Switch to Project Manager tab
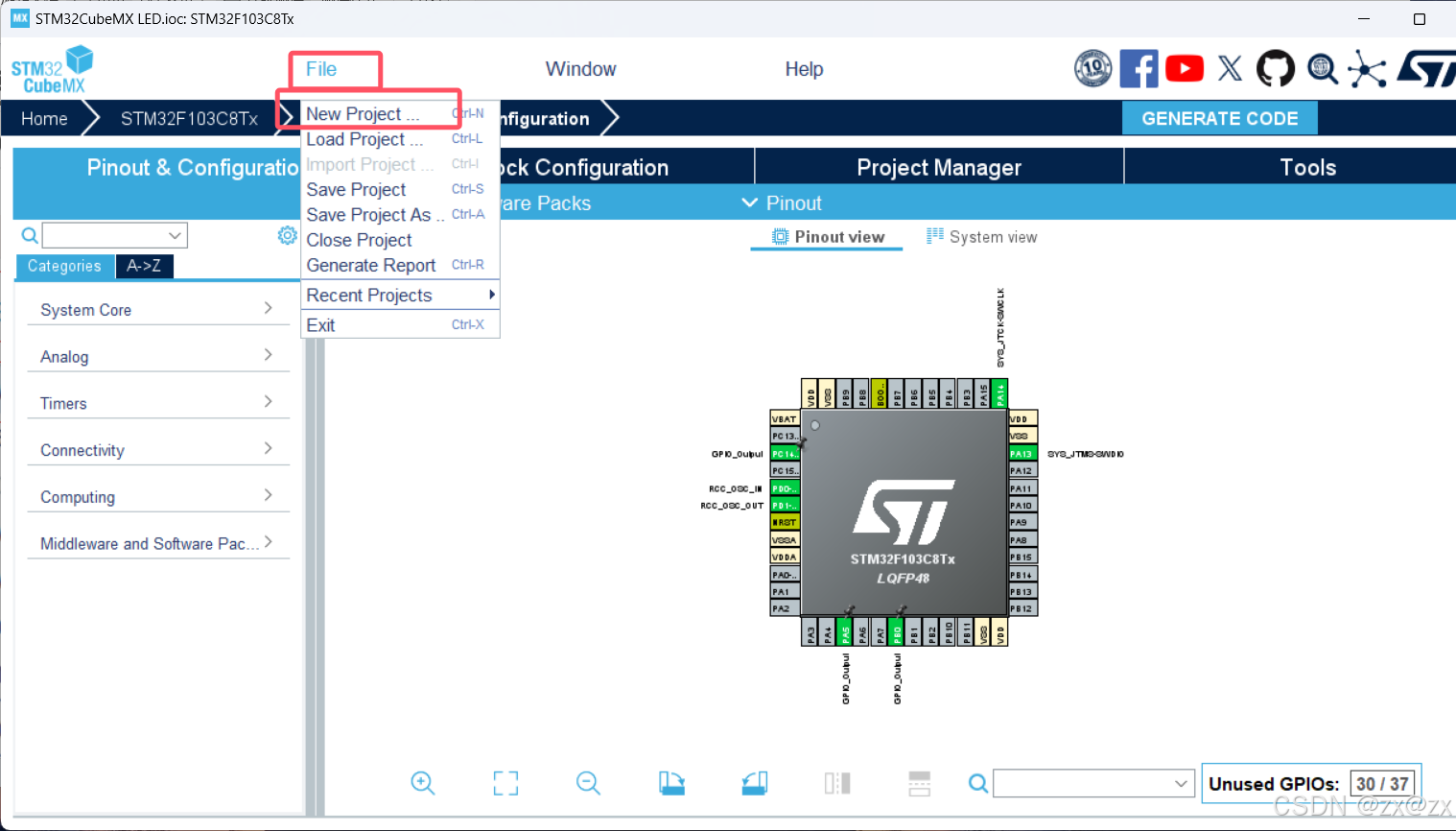Viewport: 1456px width, 831px height. point(939,167)
